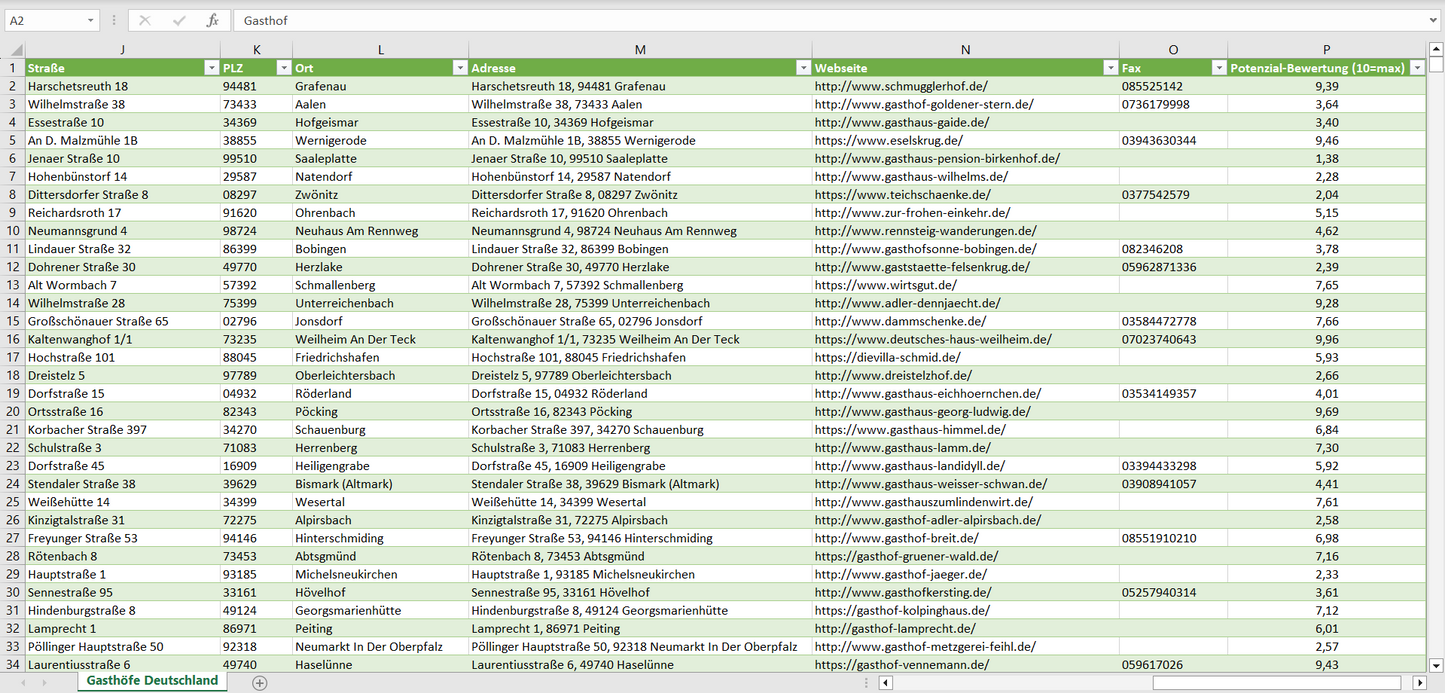Switch to the Gasthöfe Deutschland sheet tab
Screen dimensions: 1445x693
point(152,681)
